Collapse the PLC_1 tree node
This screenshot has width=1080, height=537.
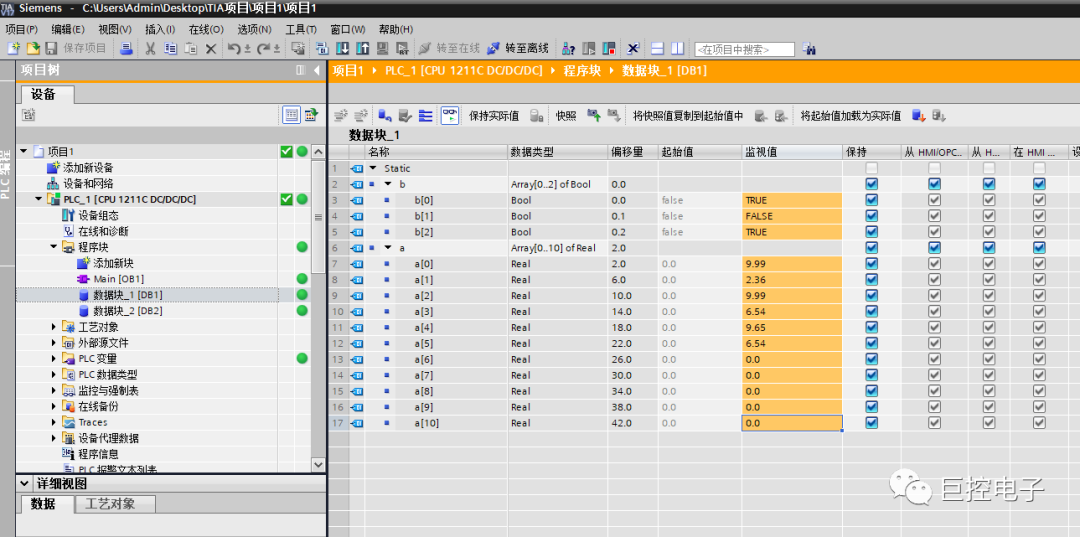[x=39, y=199]
